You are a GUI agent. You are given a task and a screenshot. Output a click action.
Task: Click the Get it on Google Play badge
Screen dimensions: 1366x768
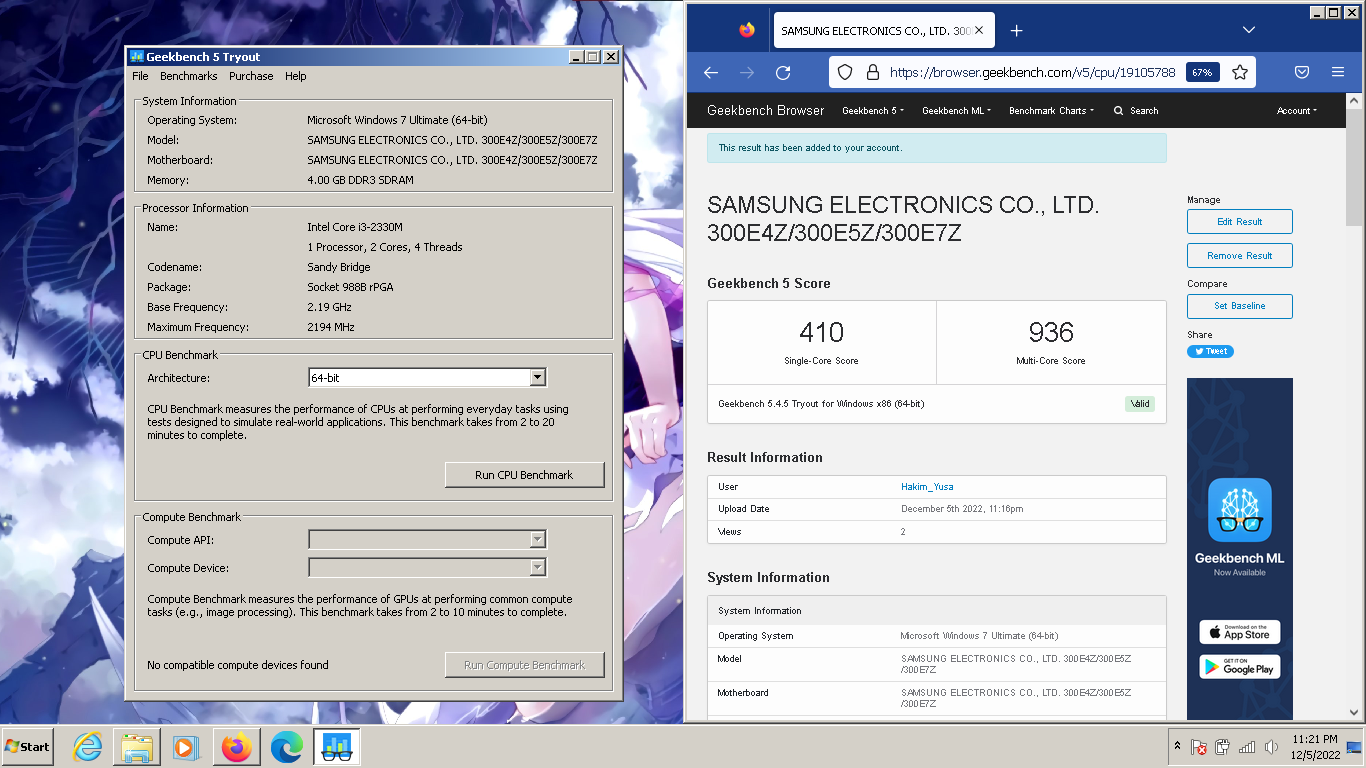[1240, 667]
